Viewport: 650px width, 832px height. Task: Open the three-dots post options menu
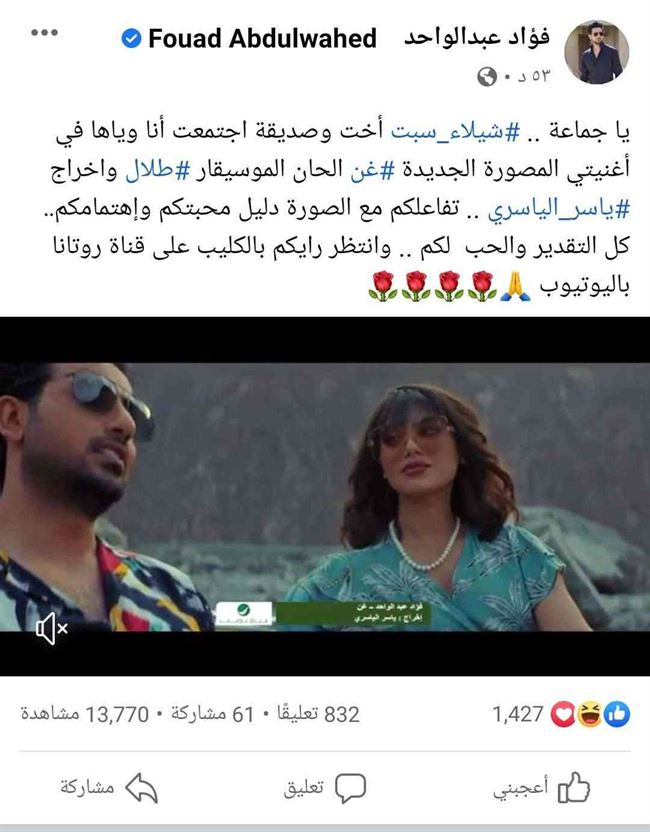point(45,33)
